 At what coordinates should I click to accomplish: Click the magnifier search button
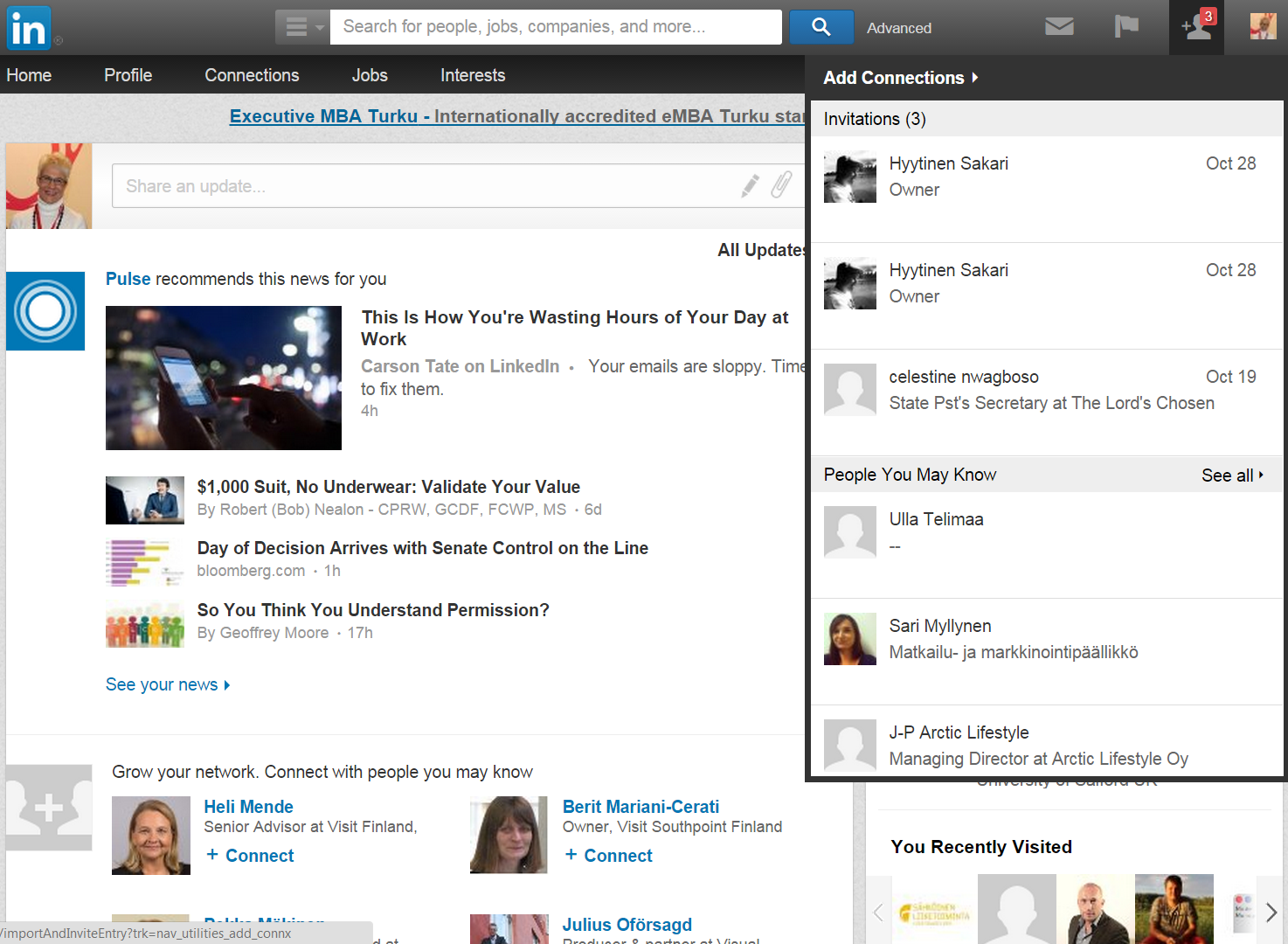coord(821,27)
